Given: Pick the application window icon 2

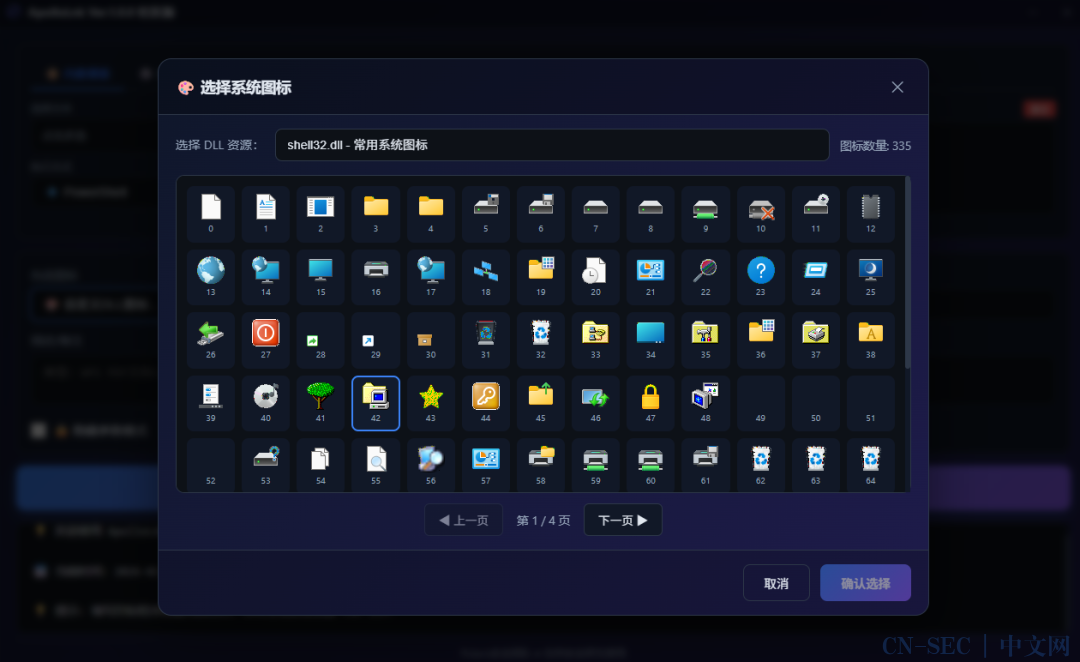Looking at the screenshot, I should point(320,214).
